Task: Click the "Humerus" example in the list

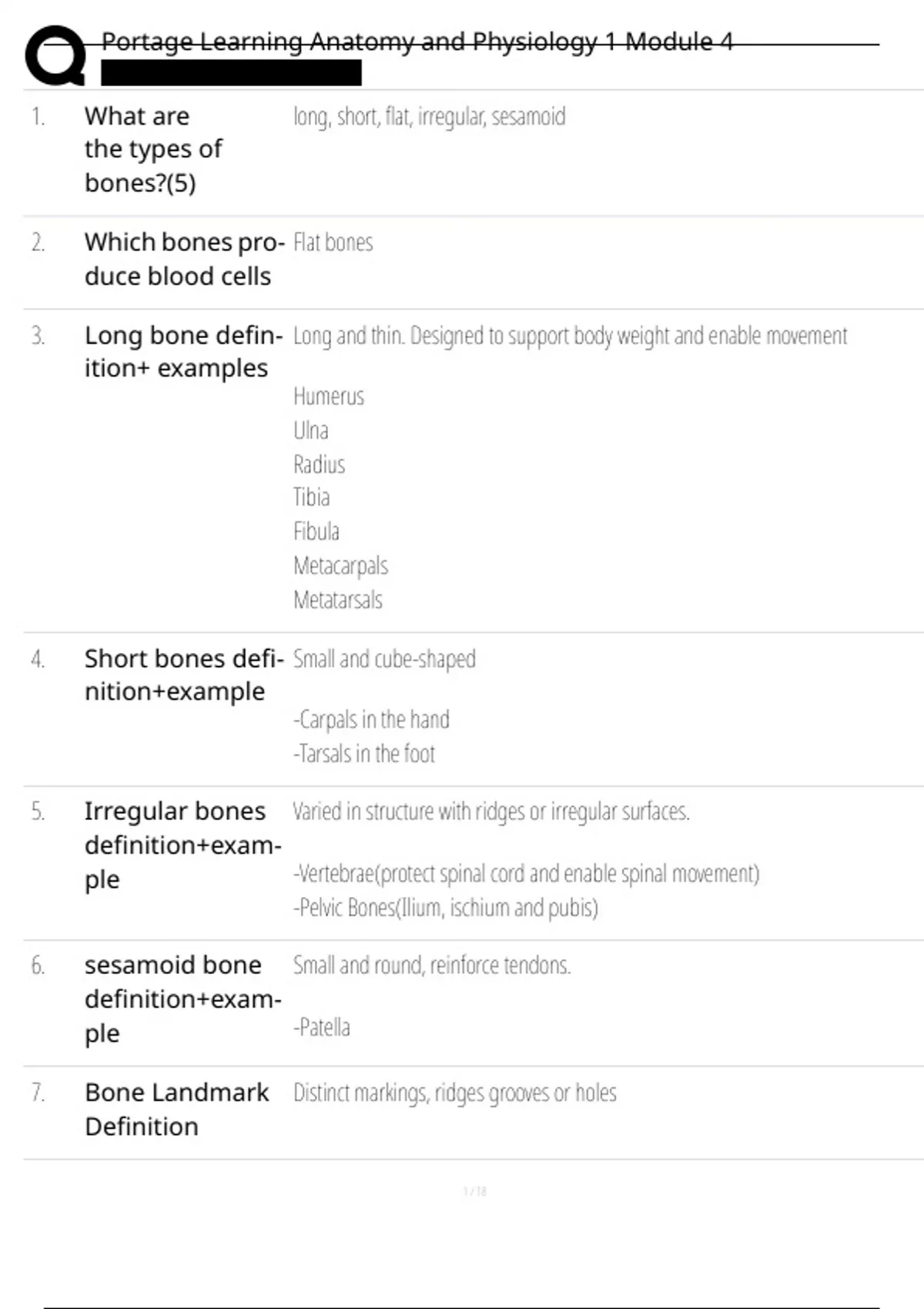Action: (x=328, y=397)
